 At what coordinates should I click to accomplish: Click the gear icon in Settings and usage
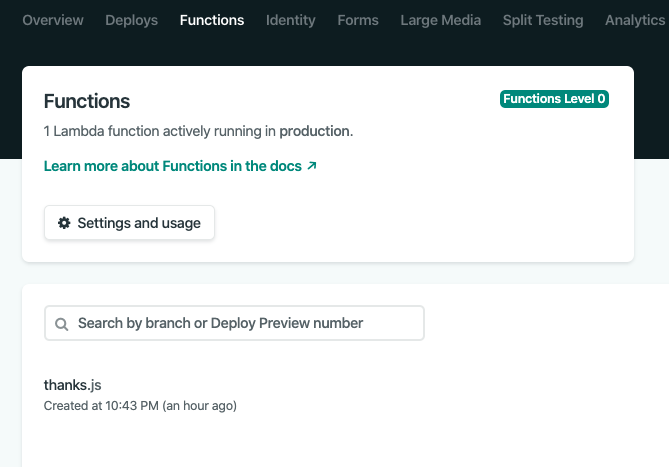coord(64,223)
